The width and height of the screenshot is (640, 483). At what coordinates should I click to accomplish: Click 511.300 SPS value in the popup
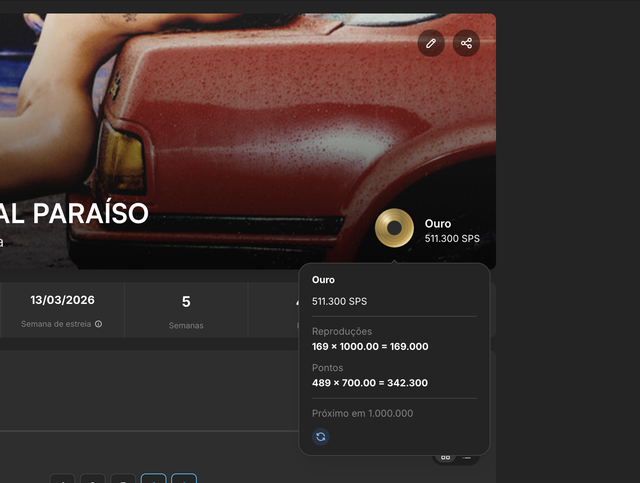point(339,301)
